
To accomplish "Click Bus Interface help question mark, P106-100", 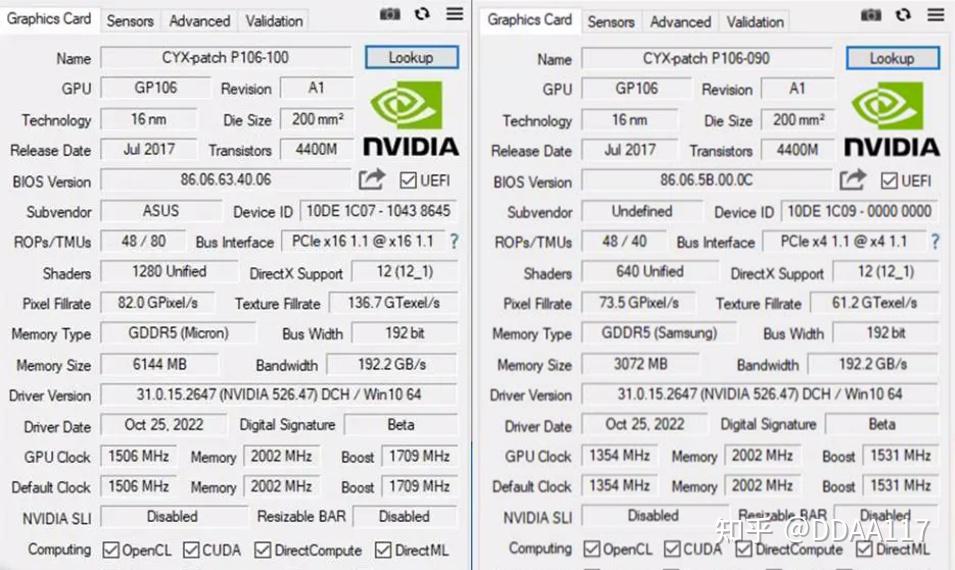I will point(454,241).
